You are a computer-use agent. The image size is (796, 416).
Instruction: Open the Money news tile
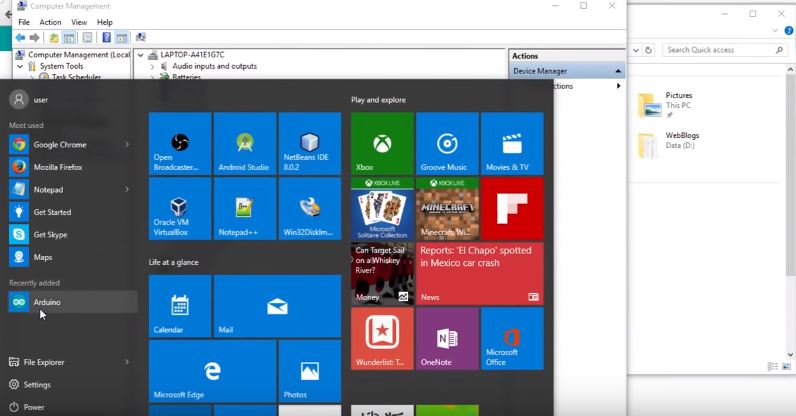382,274
